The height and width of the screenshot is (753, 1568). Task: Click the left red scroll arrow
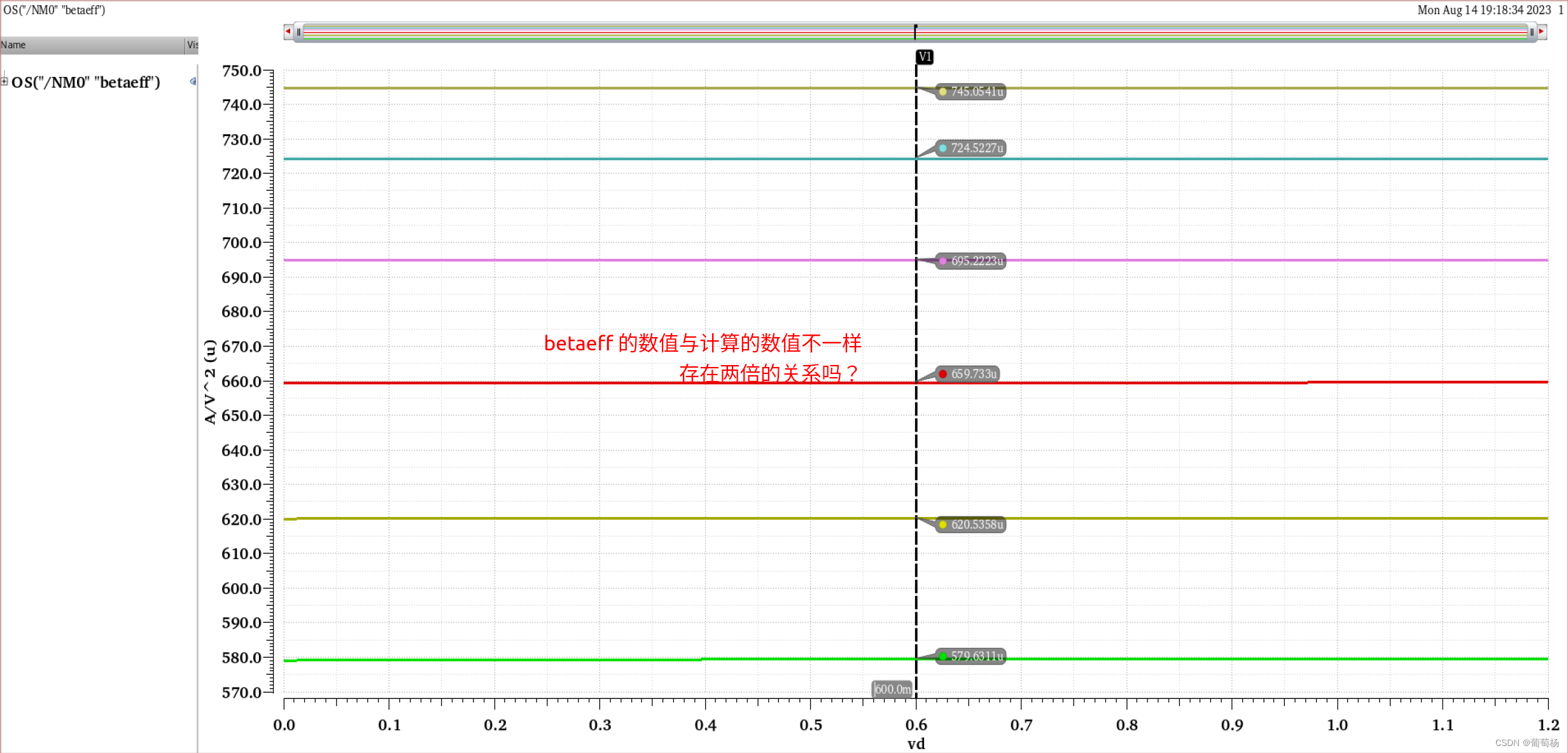point(288,31)
